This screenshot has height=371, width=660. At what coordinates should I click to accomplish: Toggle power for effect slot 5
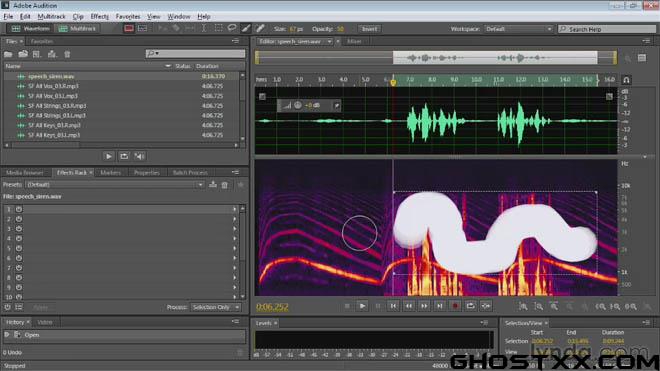[x=19, y=248]
